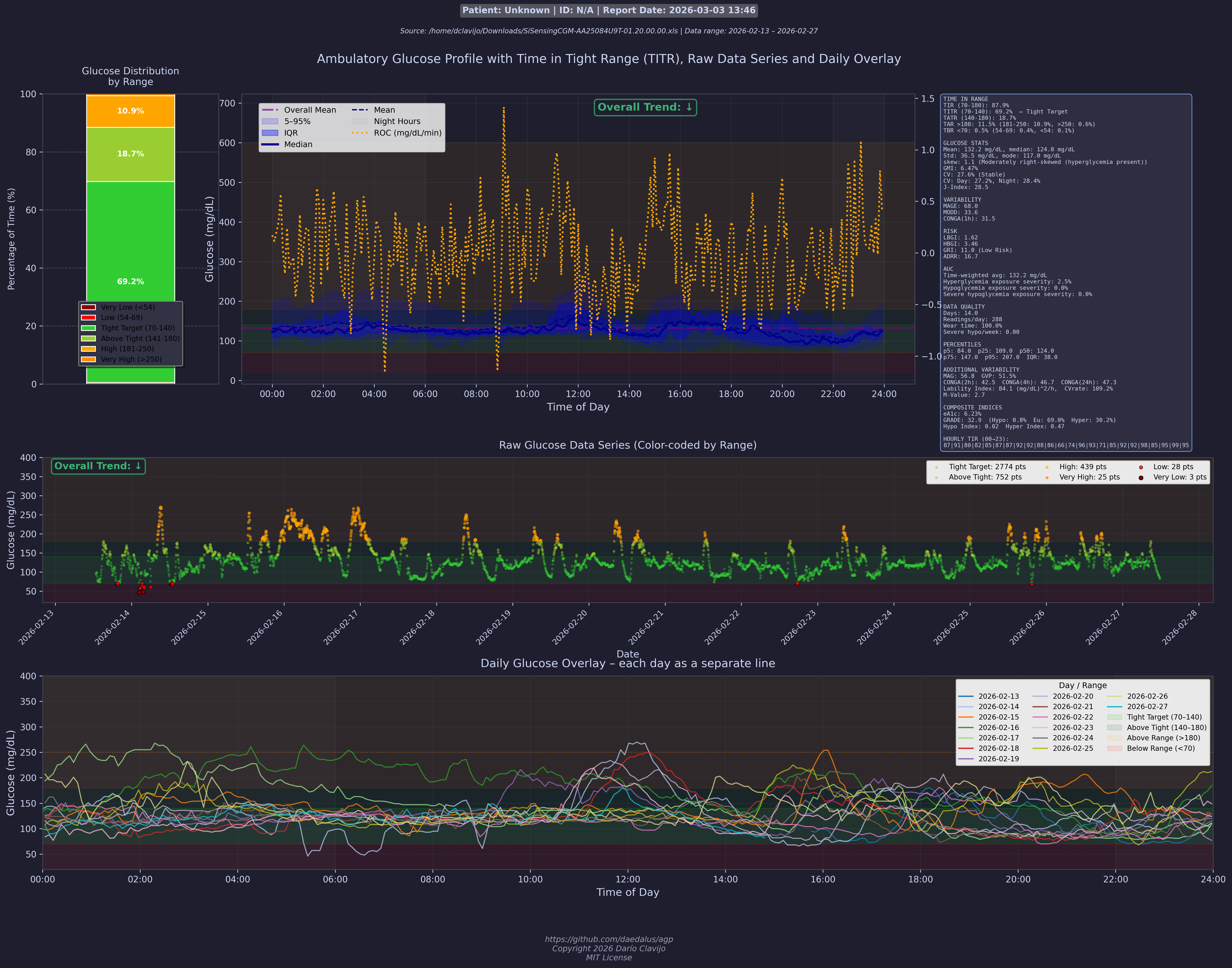Image resolution: width=1232 pixels, height=968 pixels.
Task: Click the Patient/Report Date header banner
Action: (x=609, y=10)
